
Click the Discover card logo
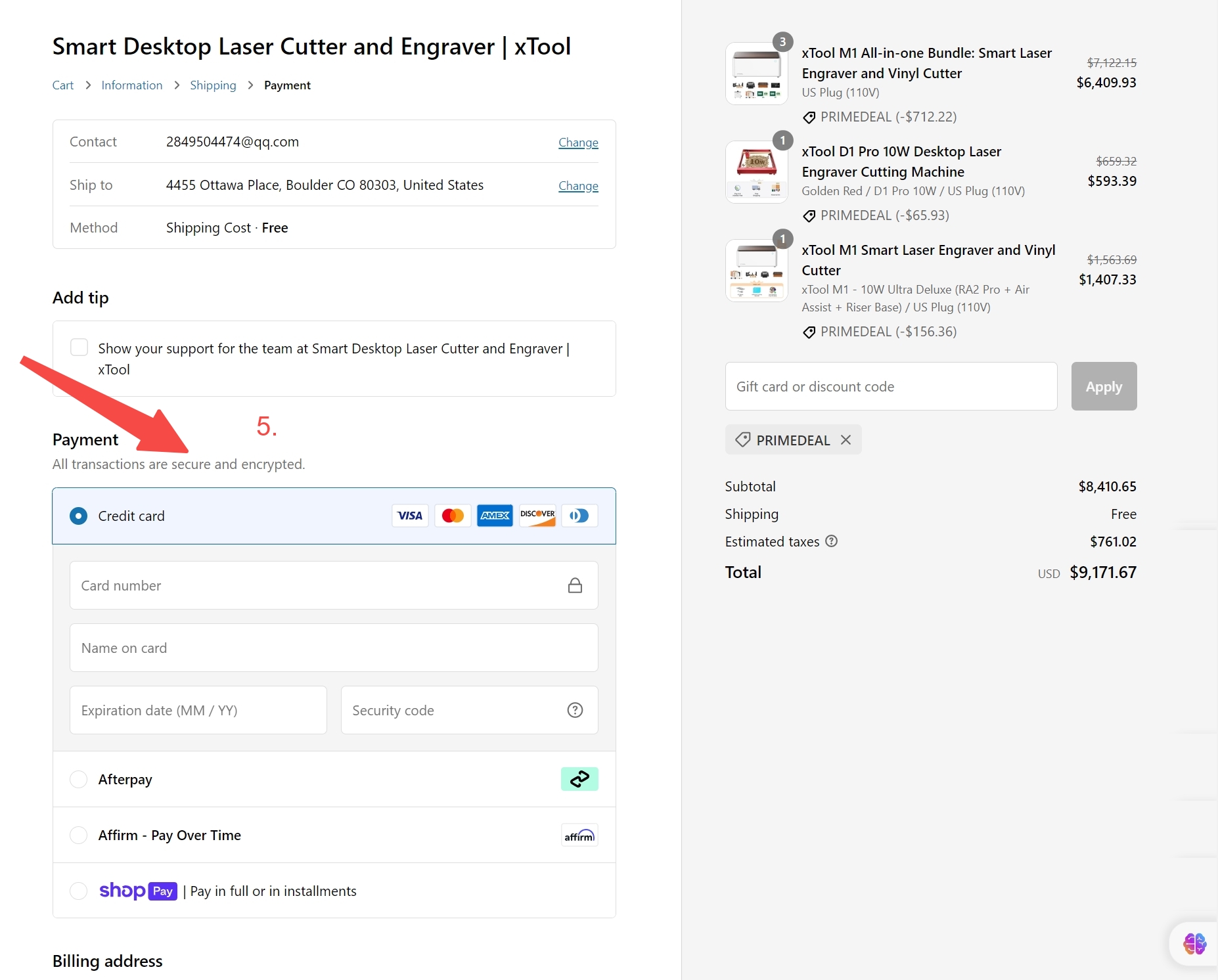pos(537,516)
